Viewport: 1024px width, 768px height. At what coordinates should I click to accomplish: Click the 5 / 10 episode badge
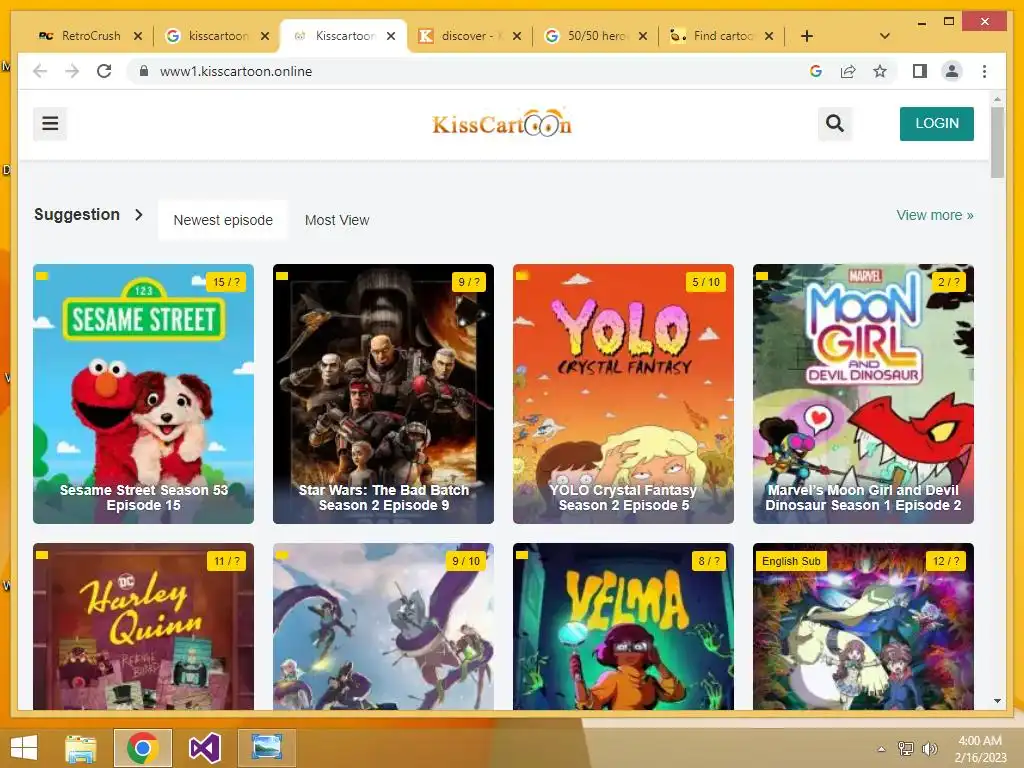pyautogui.click(x=706, y=282)
